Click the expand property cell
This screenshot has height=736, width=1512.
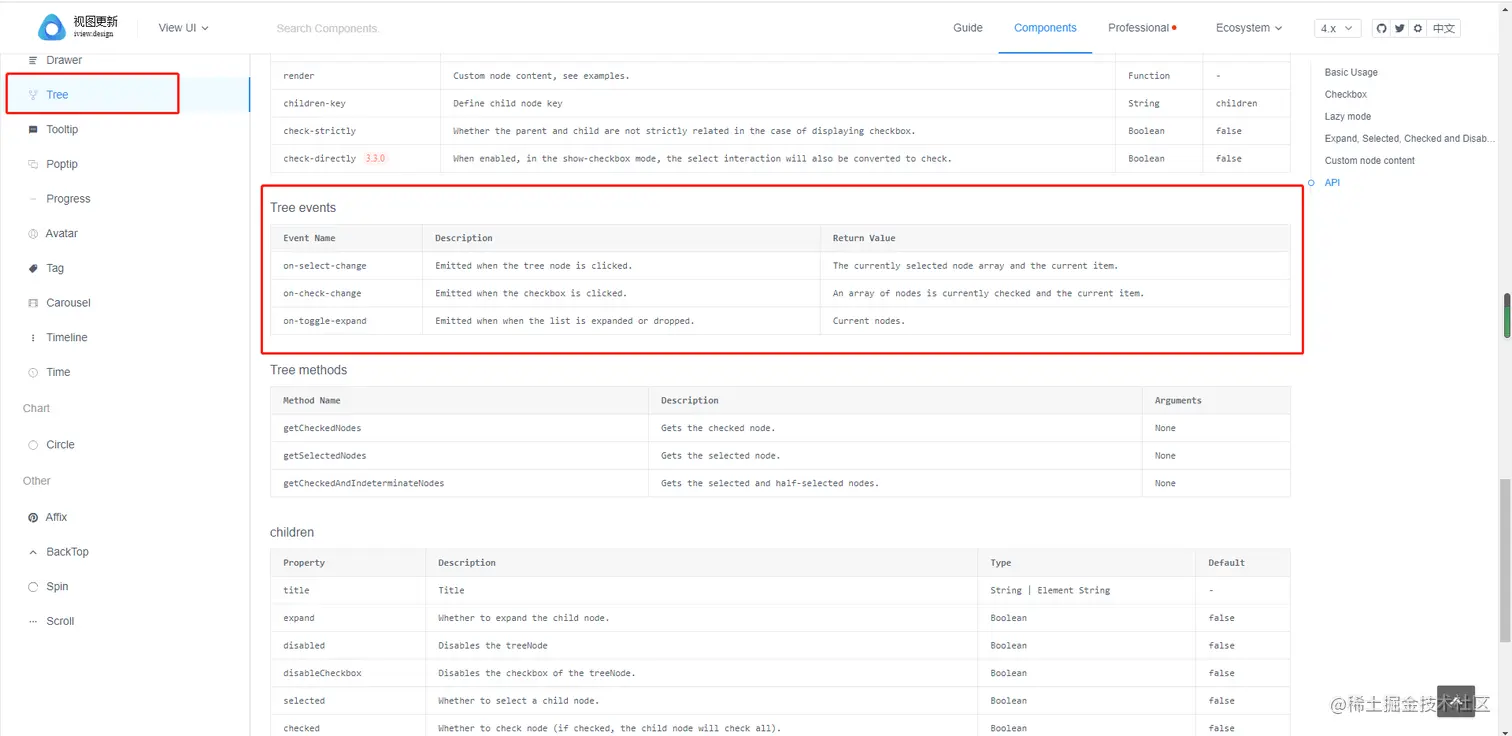(x=348, y=618)
